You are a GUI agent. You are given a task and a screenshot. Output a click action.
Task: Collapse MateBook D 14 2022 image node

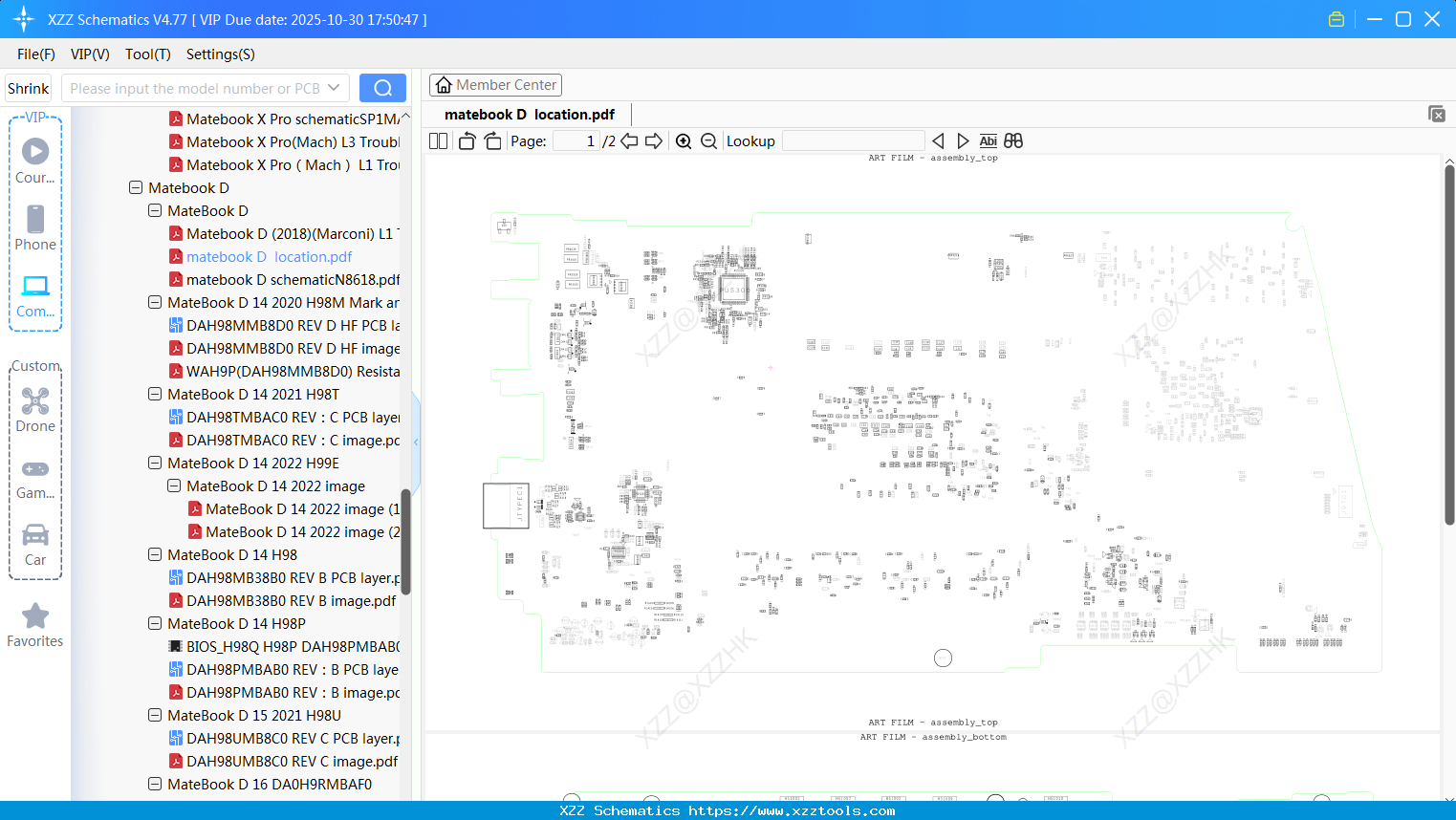(174, 486)
